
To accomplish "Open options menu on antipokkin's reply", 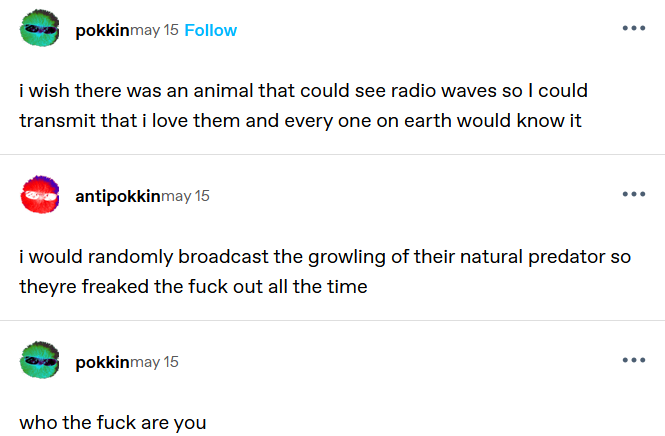I will tap(633, 194).
